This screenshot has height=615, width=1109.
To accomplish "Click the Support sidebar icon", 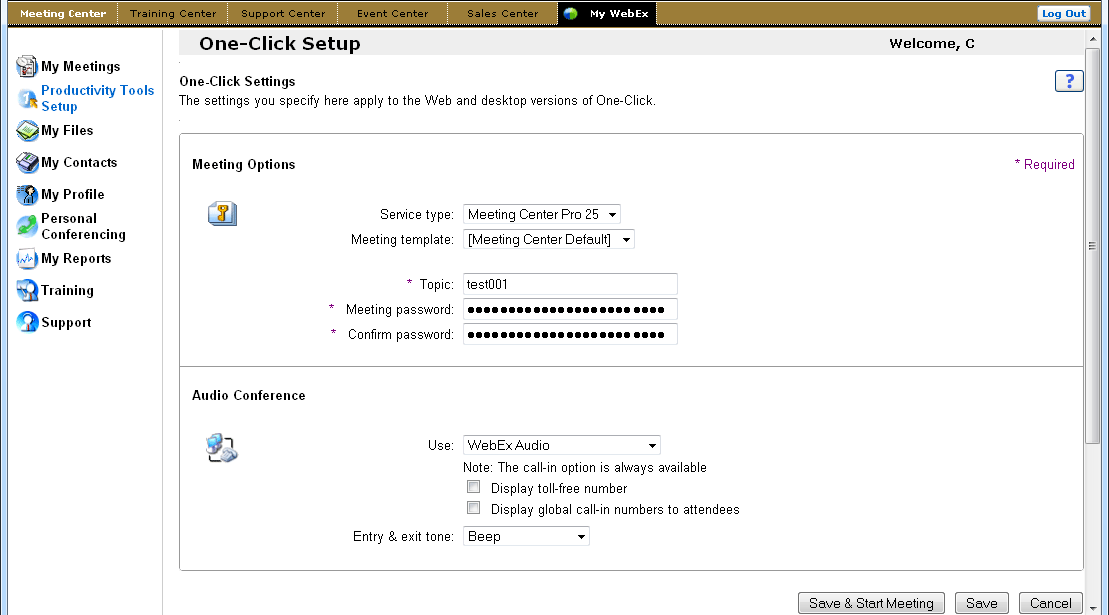I will point(27,322).
